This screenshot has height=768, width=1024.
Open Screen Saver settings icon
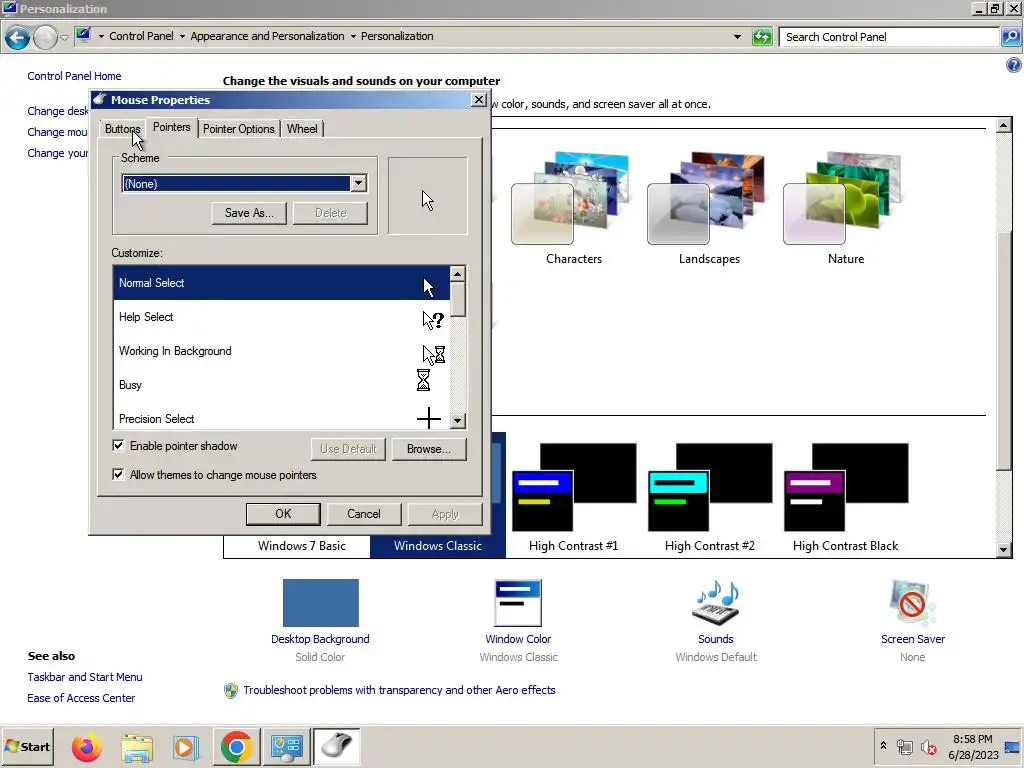pos(912,603)
